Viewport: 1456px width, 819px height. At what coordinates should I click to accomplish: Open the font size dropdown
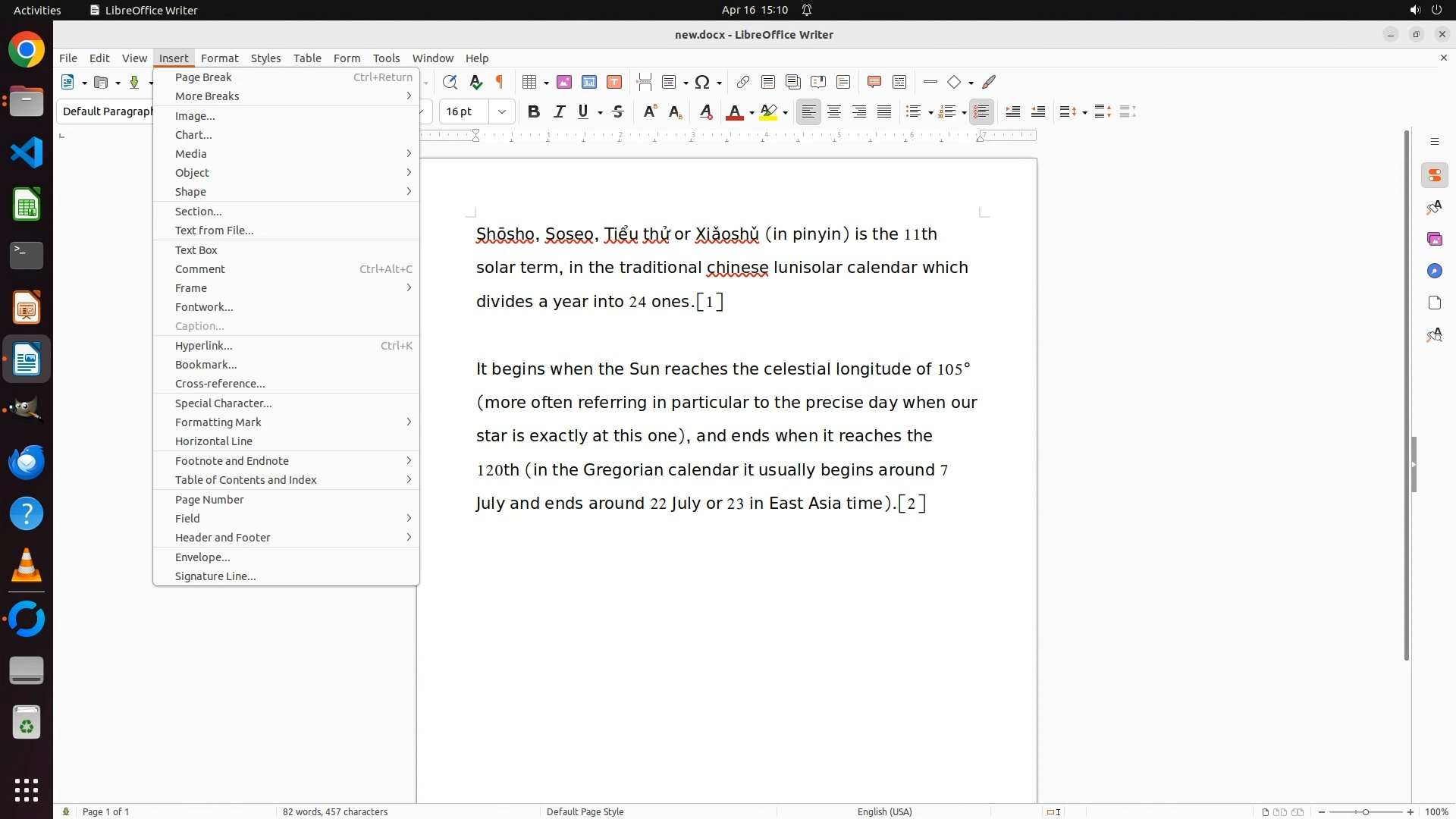[x=501, y=111]
